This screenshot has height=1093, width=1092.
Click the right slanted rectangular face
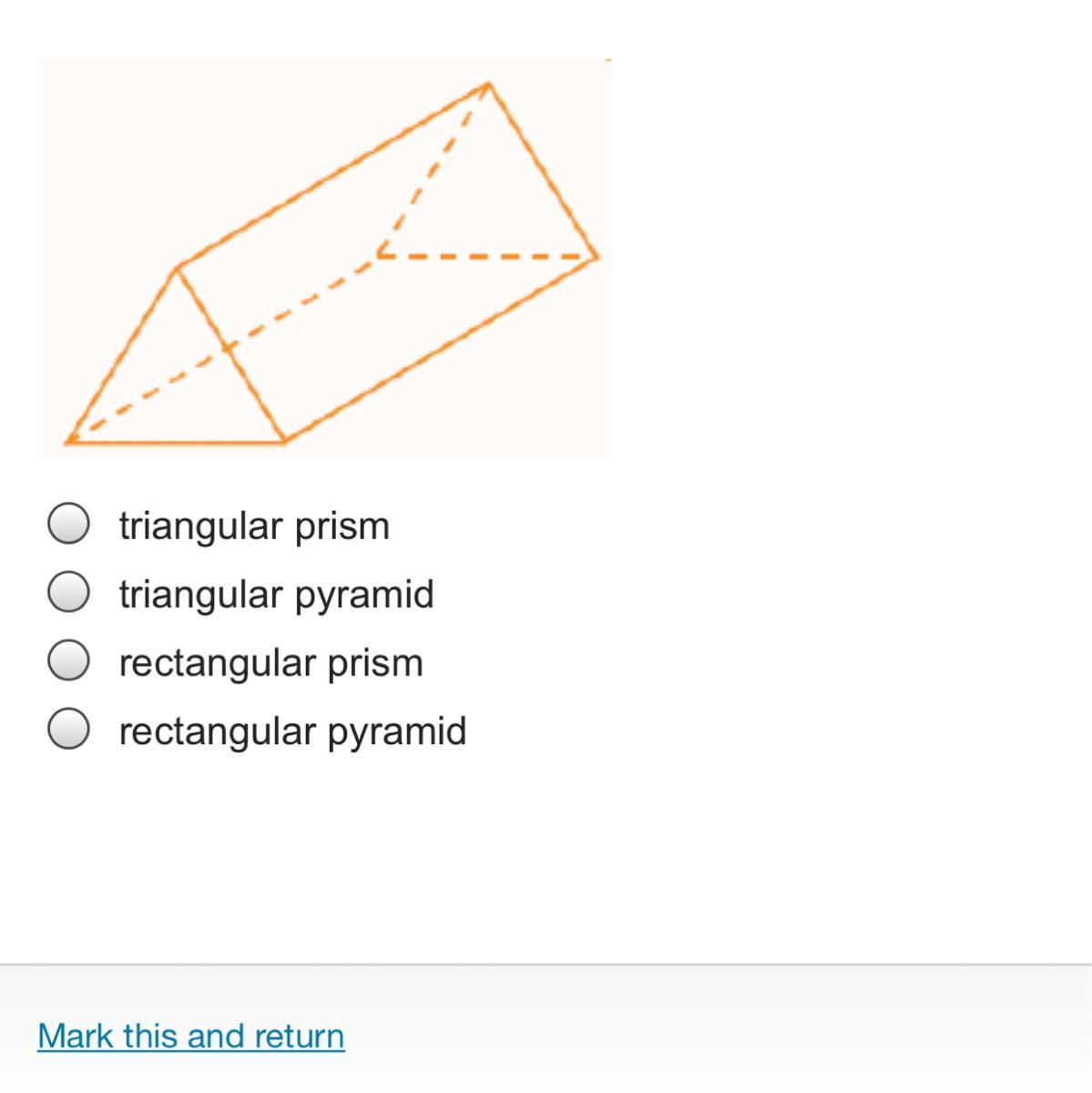point(387,262)
